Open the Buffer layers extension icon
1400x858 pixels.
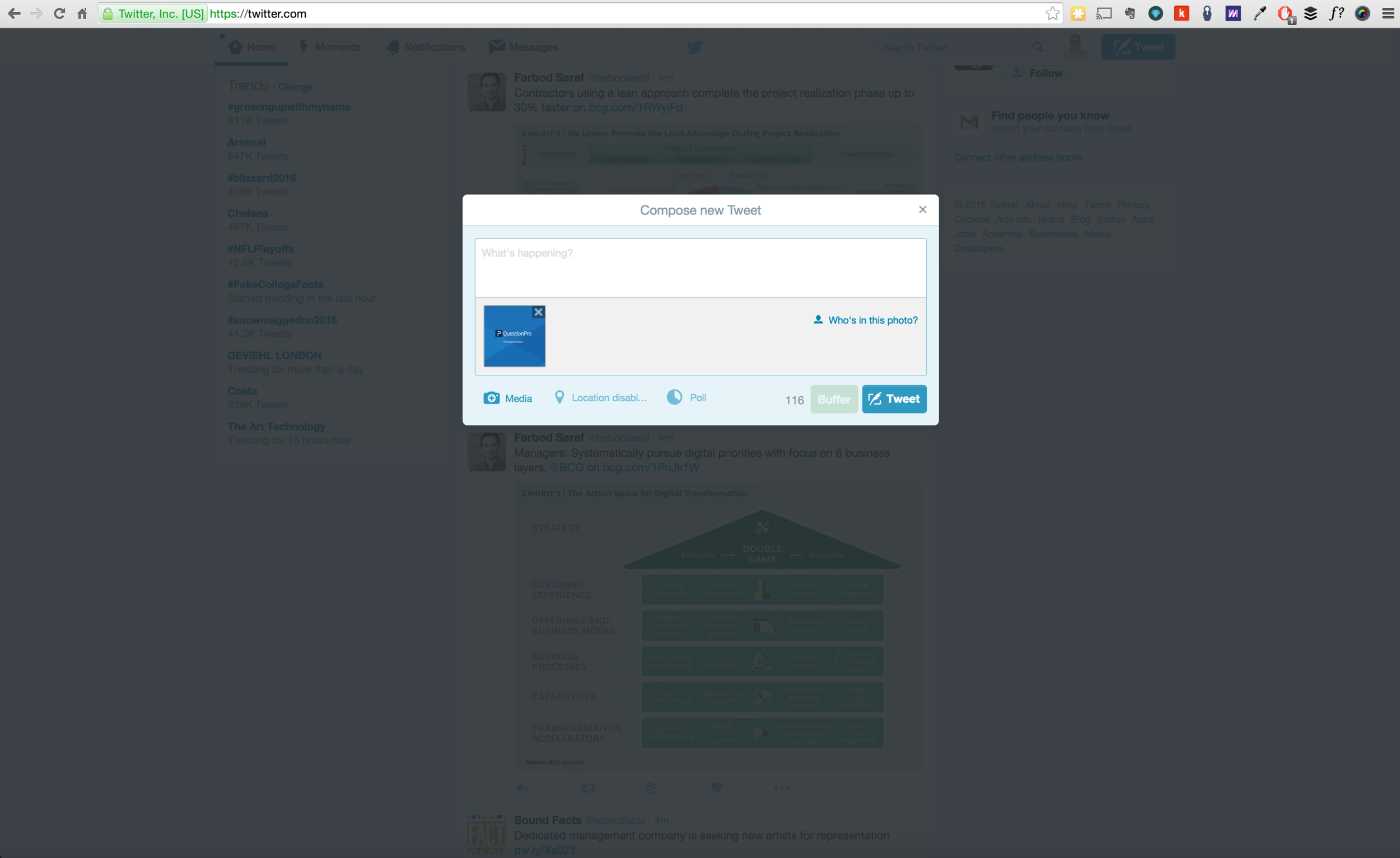[x=1311, y=13]
